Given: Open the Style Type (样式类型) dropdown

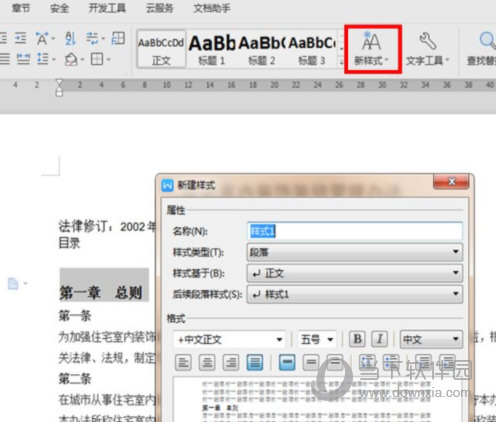Looking at the screenshot, I should coord(355,252).
